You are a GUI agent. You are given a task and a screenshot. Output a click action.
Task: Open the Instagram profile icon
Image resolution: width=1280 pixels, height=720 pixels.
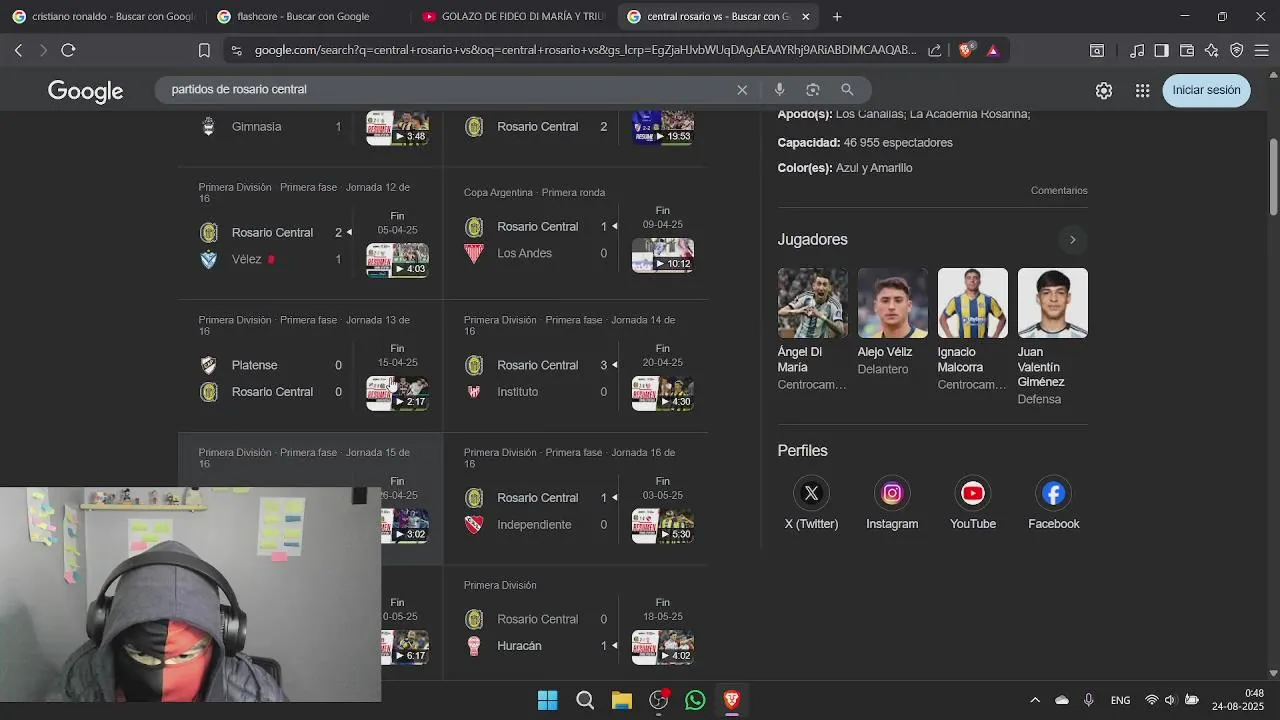892,493
